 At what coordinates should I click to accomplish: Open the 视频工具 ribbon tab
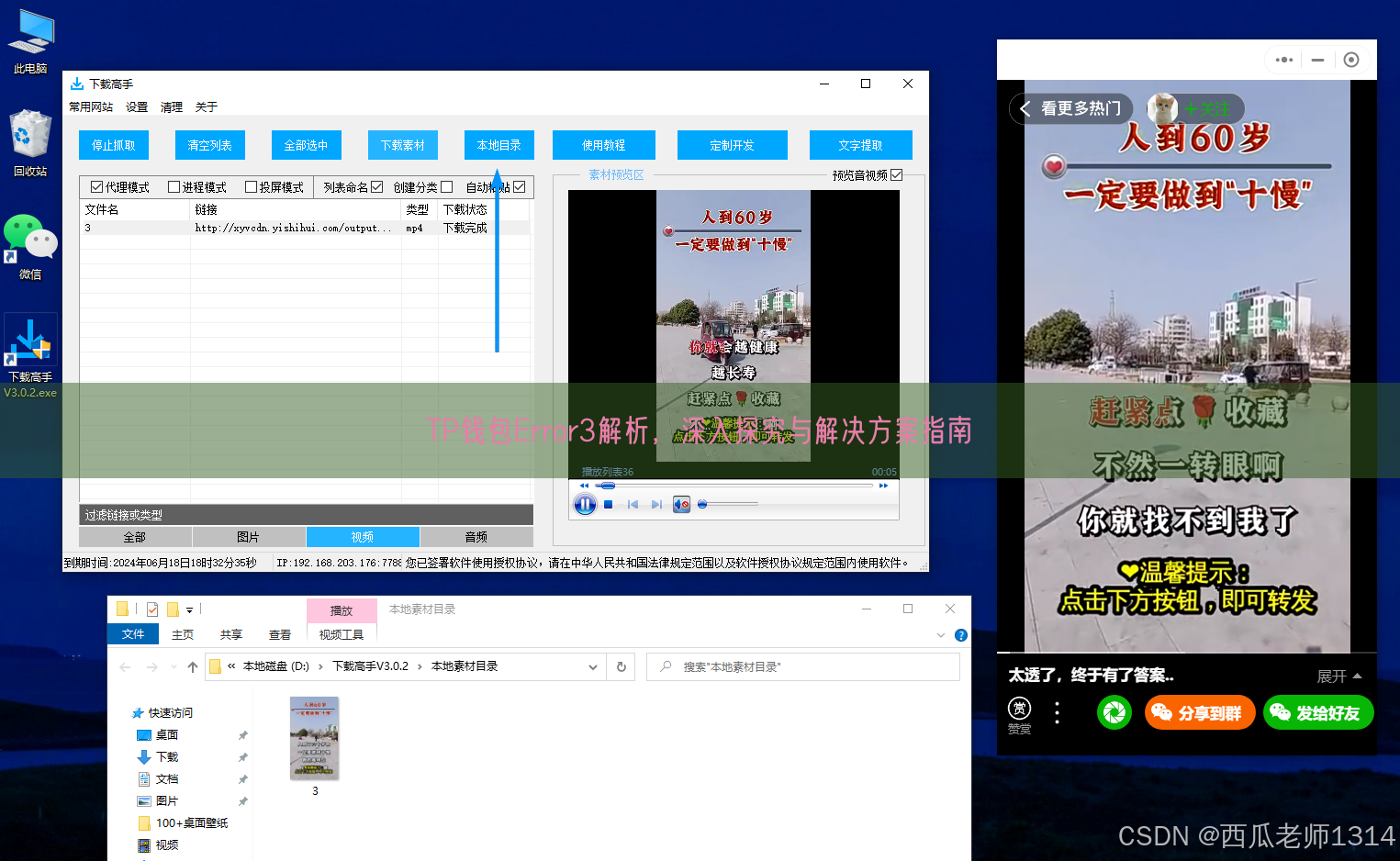tap(342, 634)
